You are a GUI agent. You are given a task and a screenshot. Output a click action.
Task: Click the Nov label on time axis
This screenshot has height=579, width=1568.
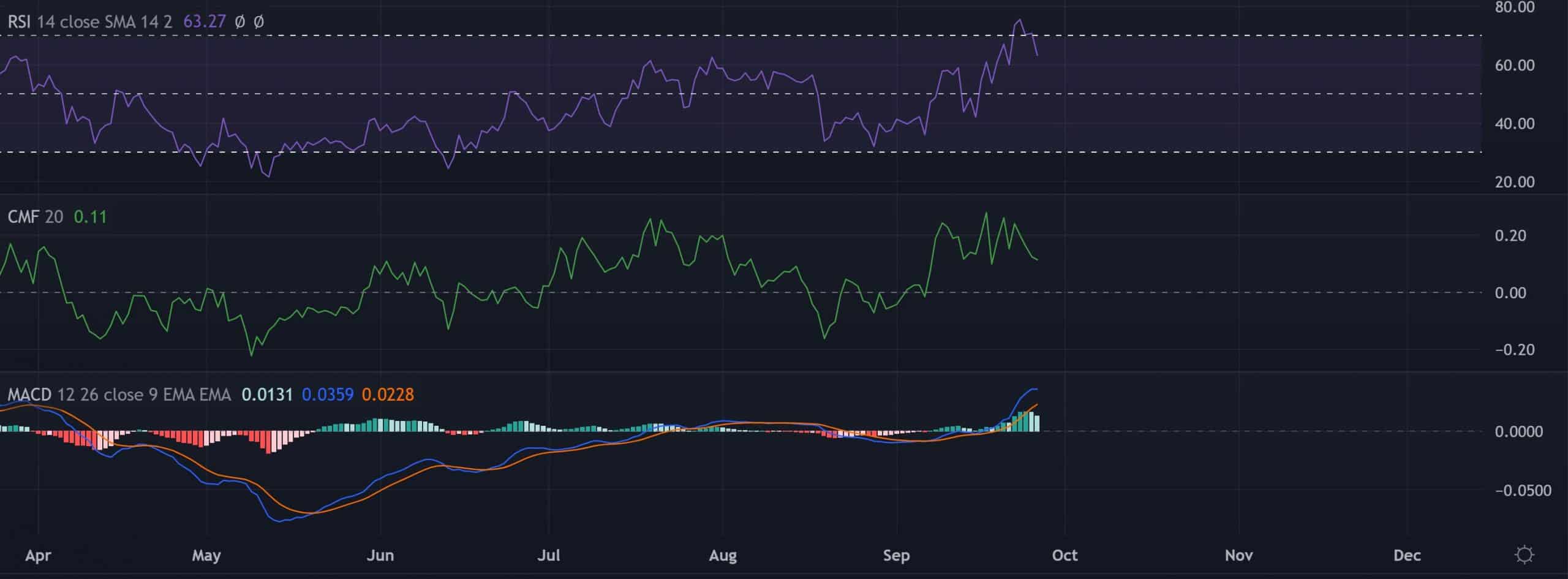tap(1238, 556)
